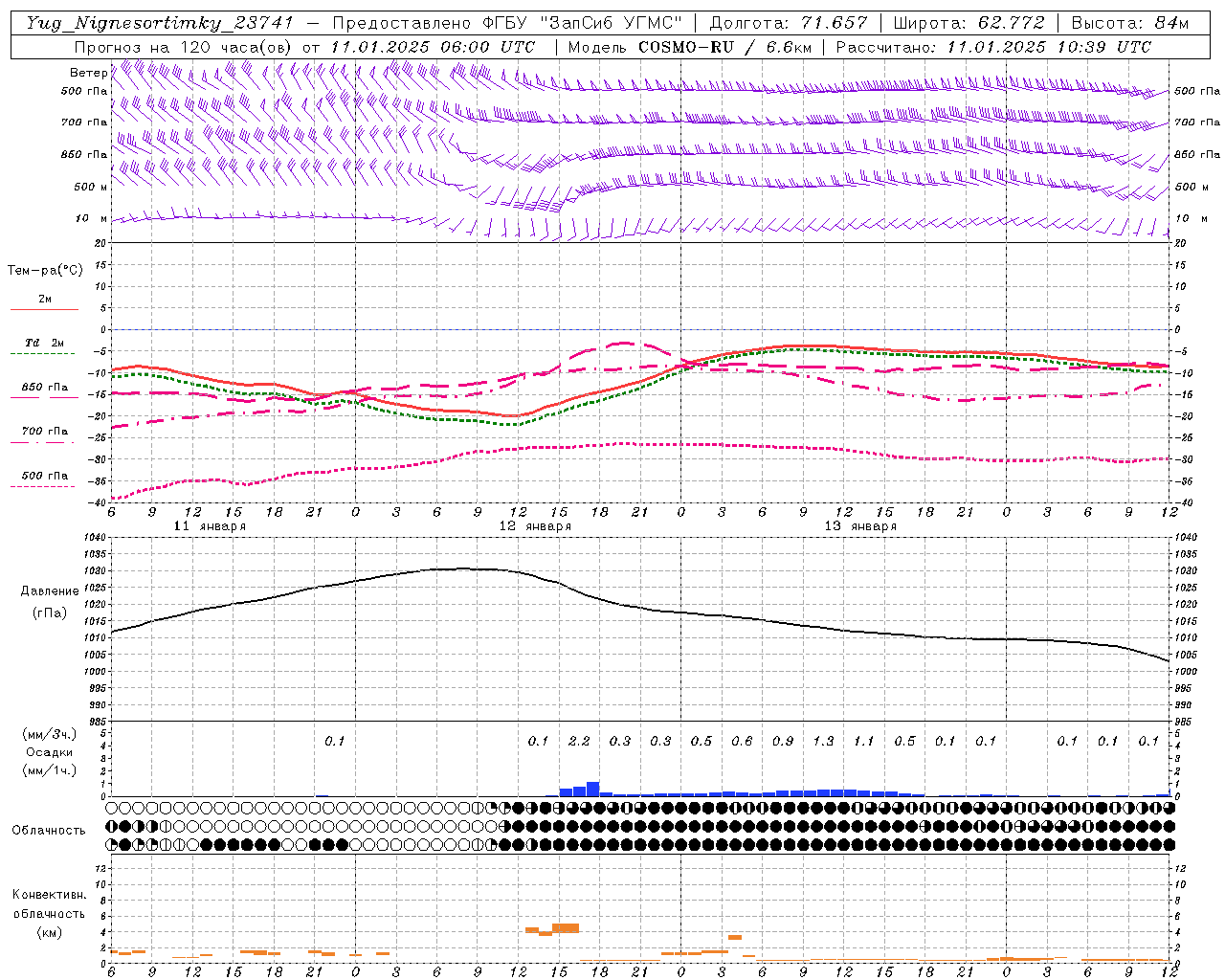Click the computed timestamp 11.01.2025 10:39 UTC
The height and width of the screenshot is (980, 1225).
pyautogui.click(x=1049, y=47)
